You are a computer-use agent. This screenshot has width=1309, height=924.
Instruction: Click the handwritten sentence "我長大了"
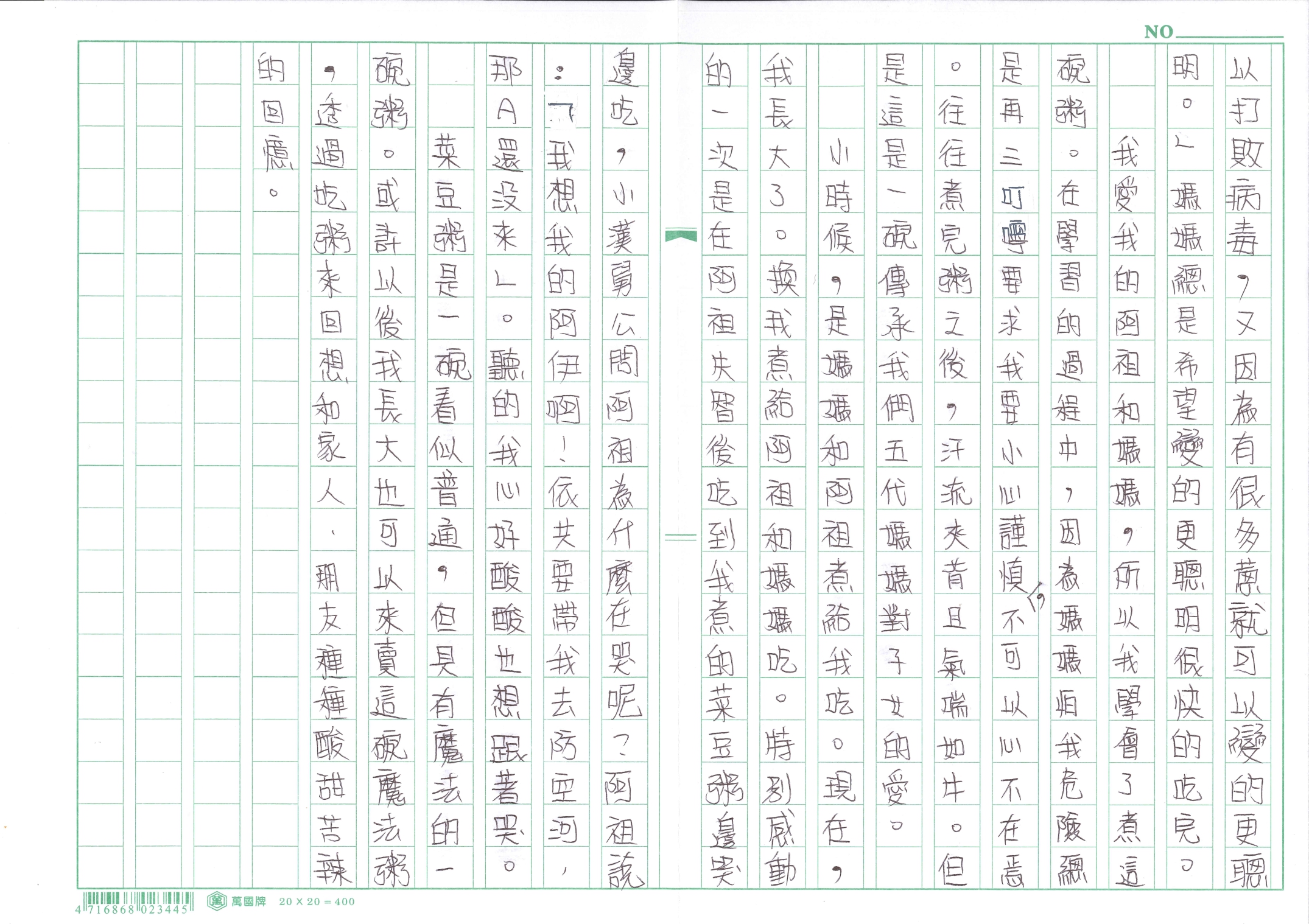pyautogui.click(x=779, y=131)
